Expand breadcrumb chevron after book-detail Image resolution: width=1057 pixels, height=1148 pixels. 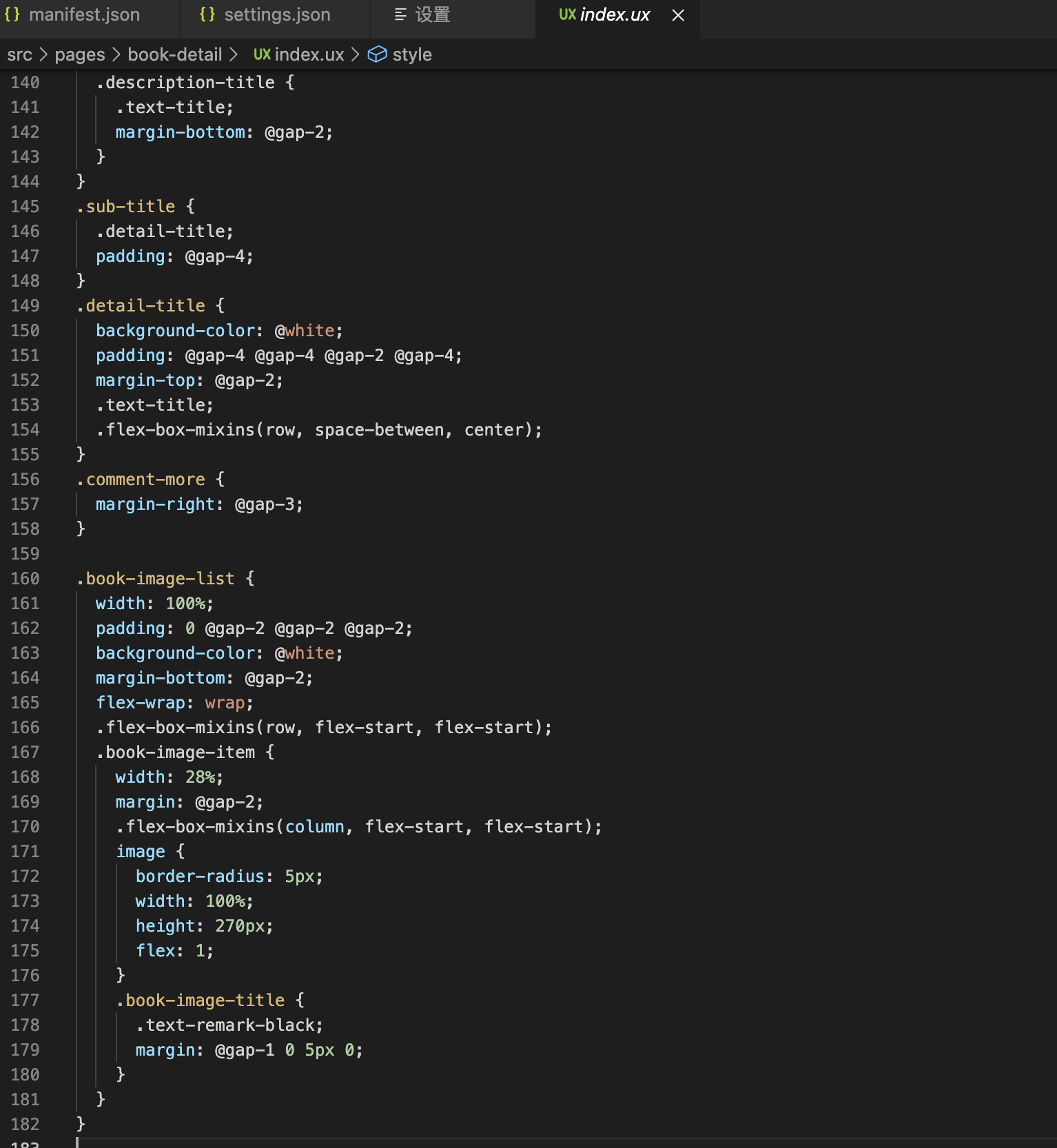[233, 54]
